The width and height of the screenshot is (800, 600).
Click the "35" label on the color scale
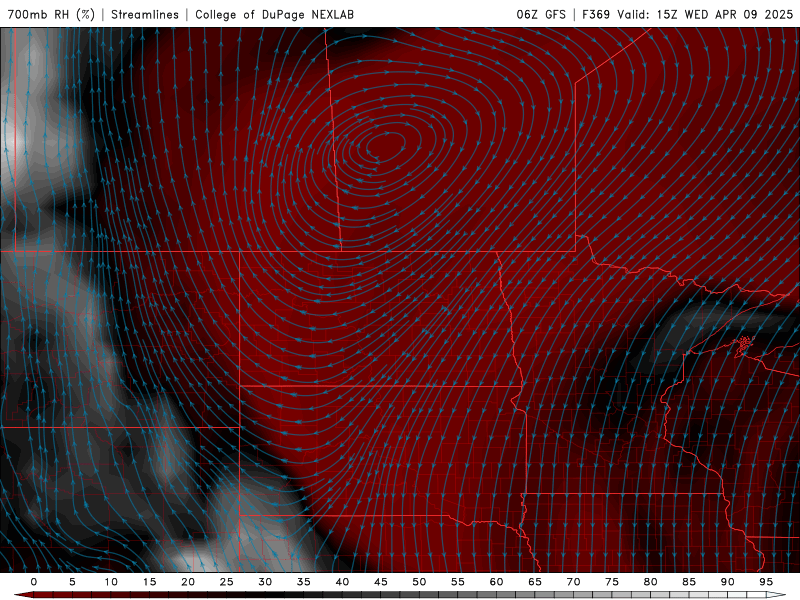[x=304, y=582]
